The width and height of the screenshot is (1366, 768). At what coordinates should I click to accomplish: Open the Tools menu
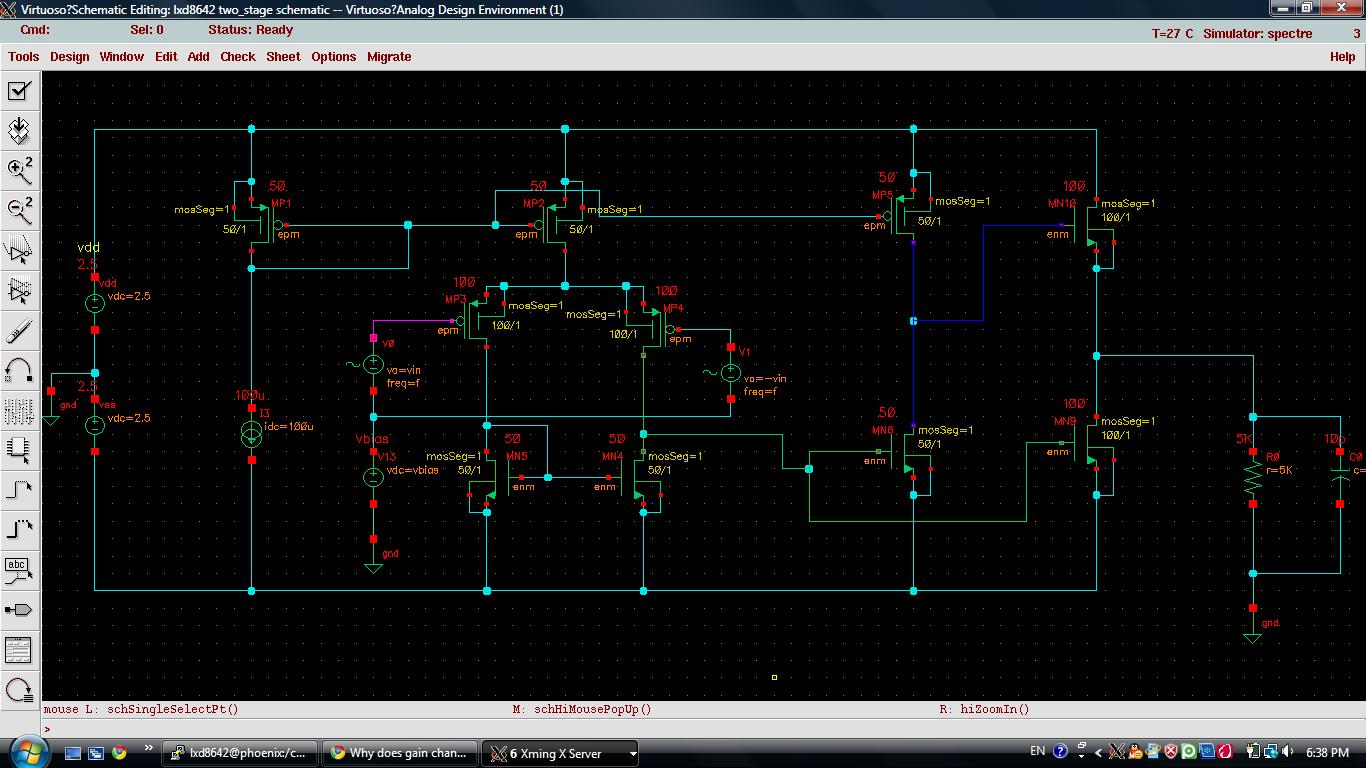click(23, 57)
